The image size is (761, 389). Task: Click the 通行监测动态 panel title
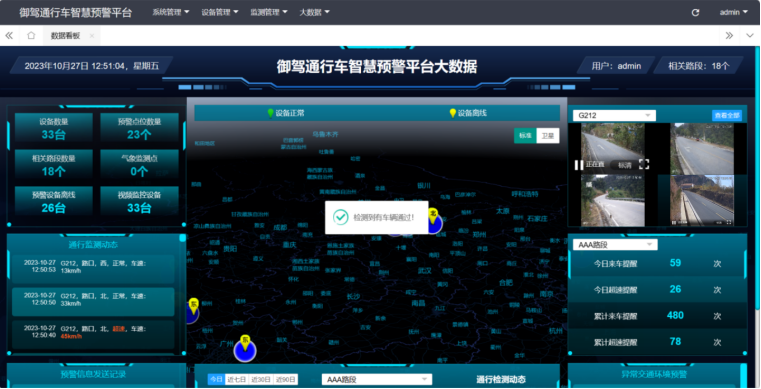(93, 245)
